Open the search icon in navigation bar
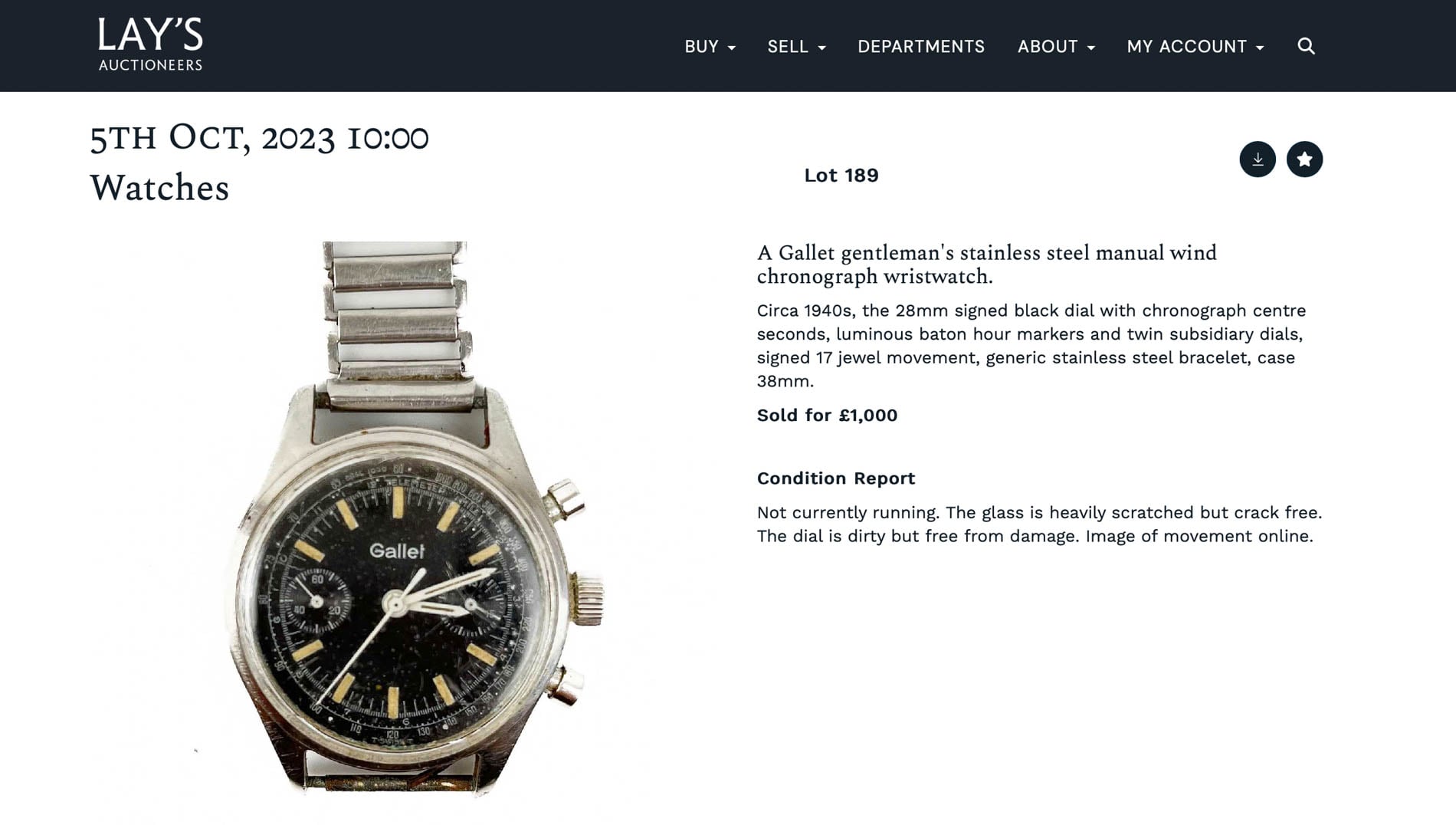1456x825 pixels. coord(1306,47)
